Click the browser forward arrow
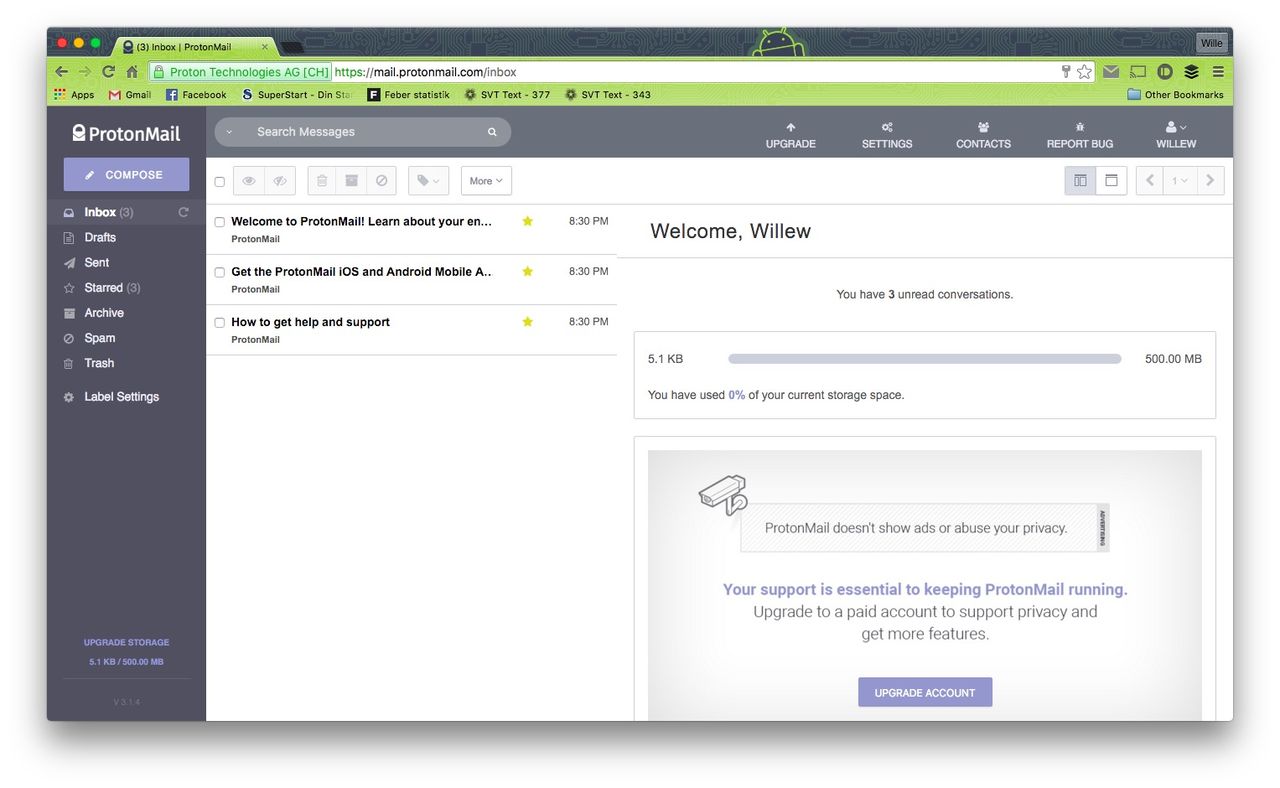1280x788 pixels. point(85,72)
